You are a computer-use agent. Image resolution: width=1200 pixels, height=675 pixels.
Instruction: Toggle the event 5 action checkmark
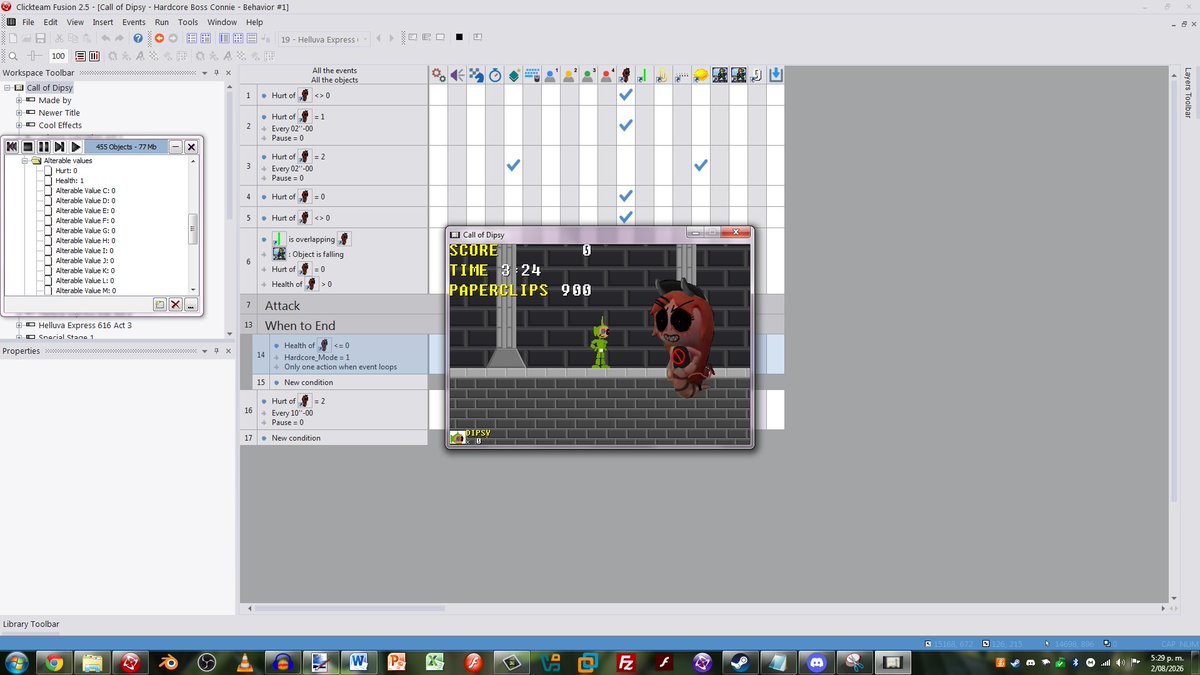[626, 216]
